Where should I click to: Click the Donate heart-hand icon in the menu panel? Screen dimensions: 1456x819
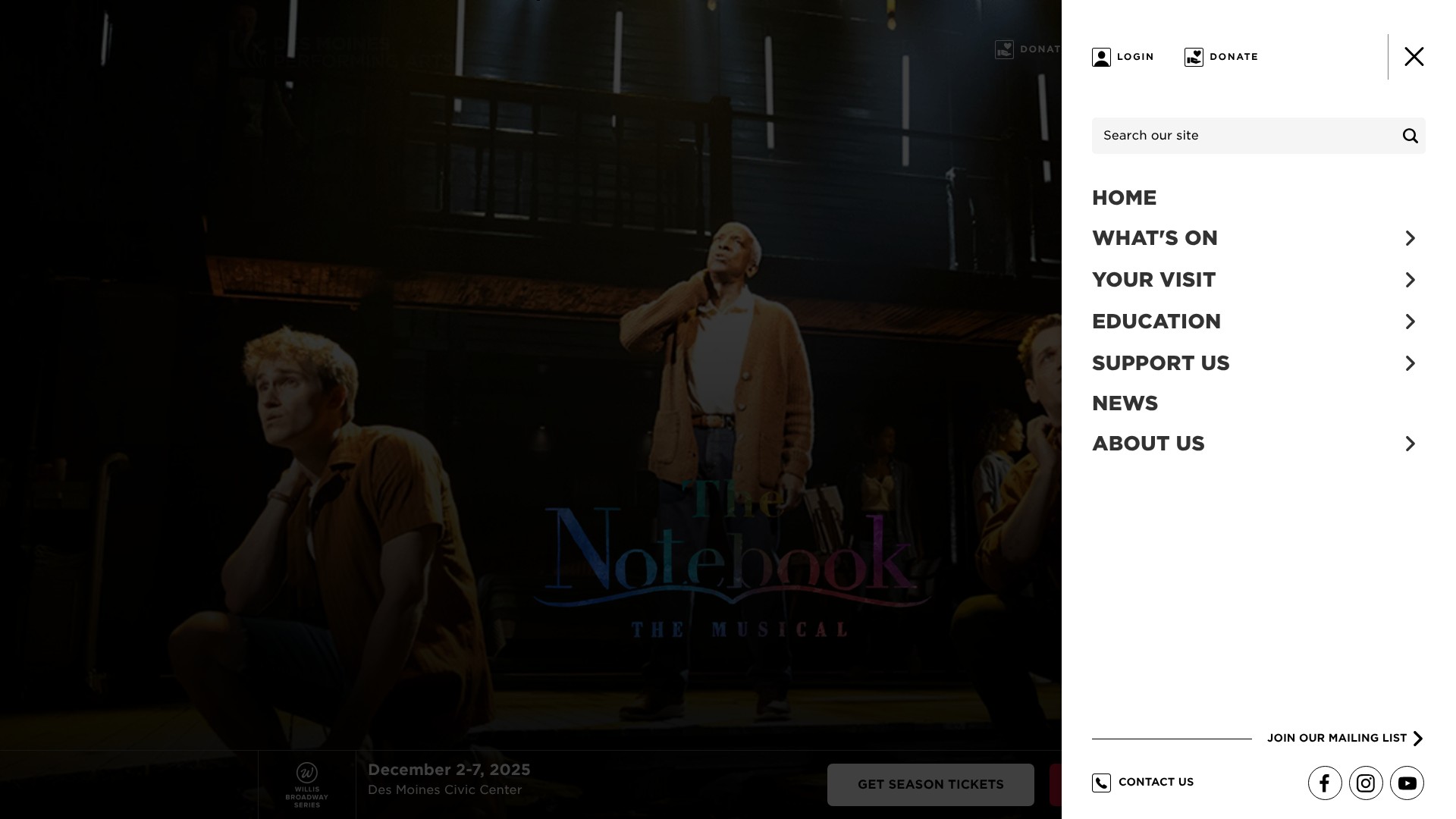(1194, 57)
